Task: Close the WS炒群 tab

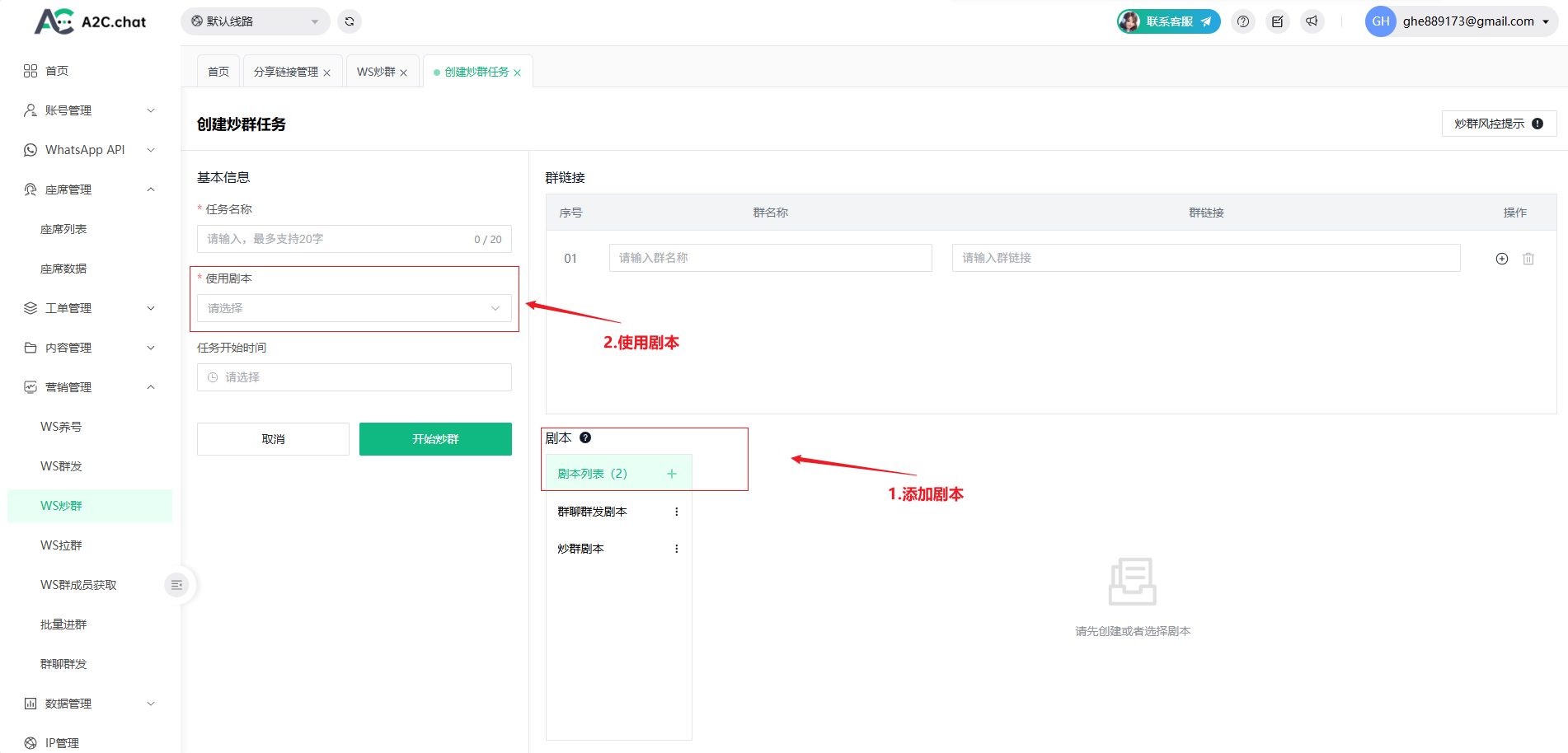Action: pos(404,73)
